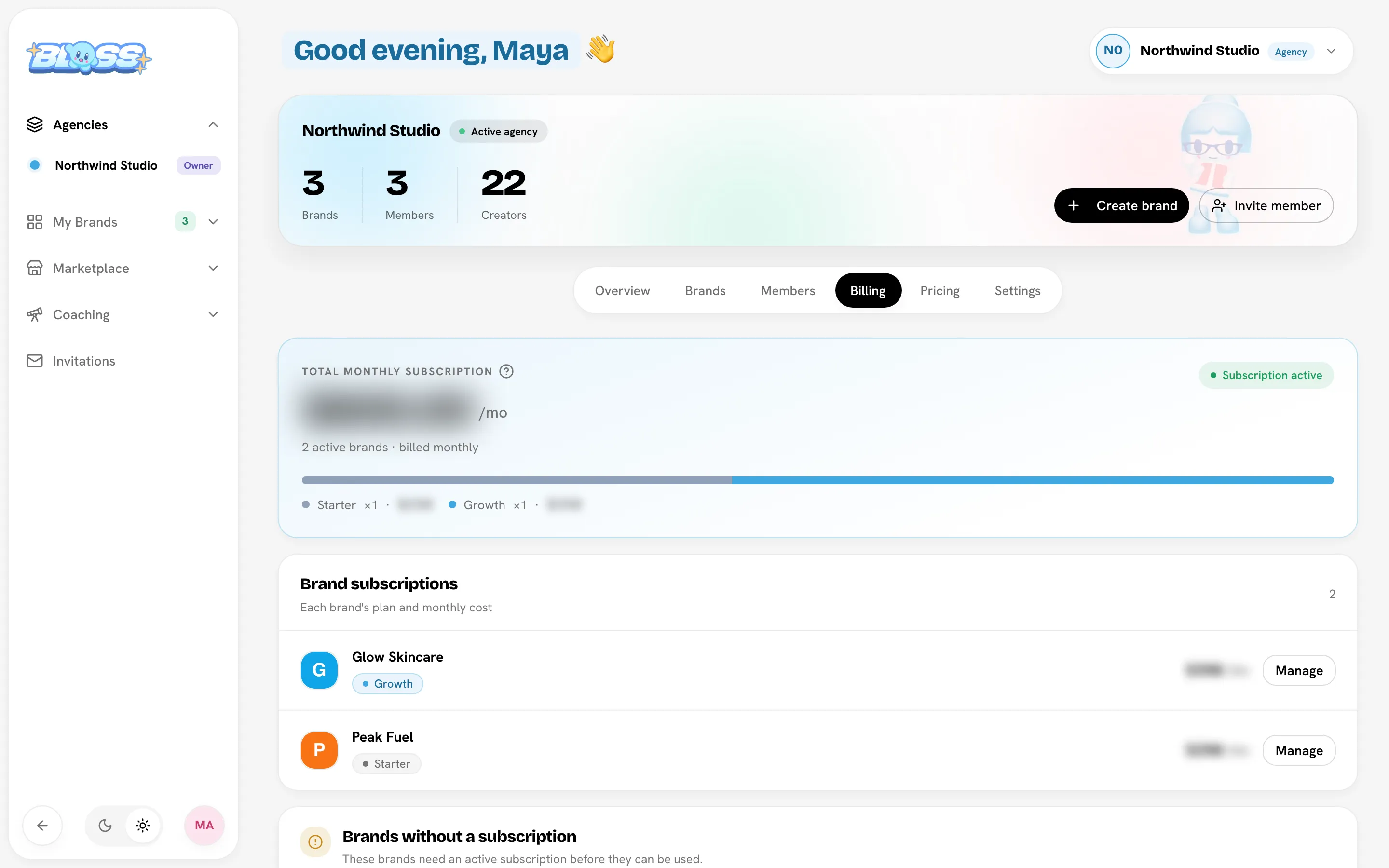Screen dimensions: 1389x868
Task: Switch to the Members tab
Action: [x=788, y=290]
